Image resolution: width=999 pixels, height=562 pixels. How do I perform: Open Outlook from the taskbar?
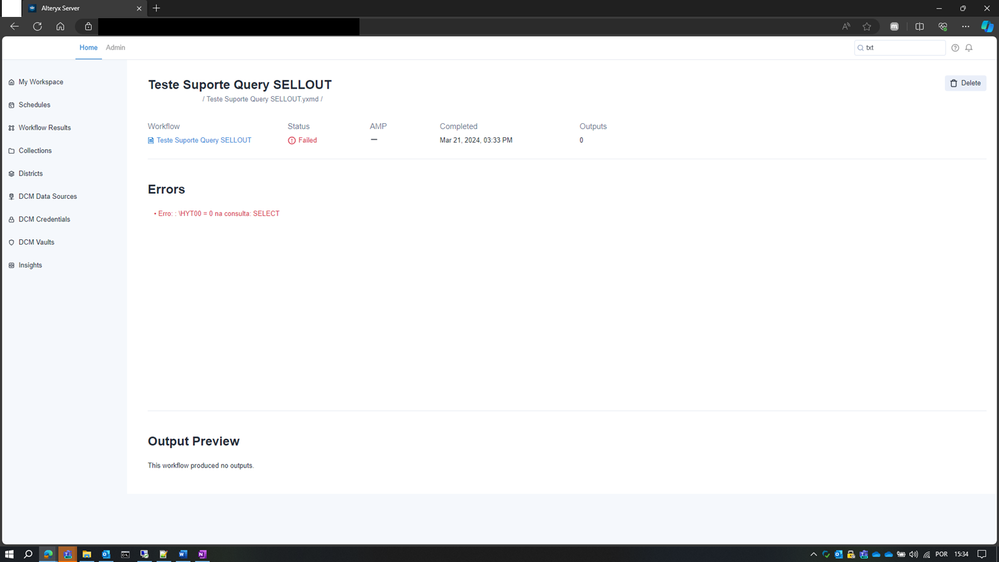(x=106, y=554)
